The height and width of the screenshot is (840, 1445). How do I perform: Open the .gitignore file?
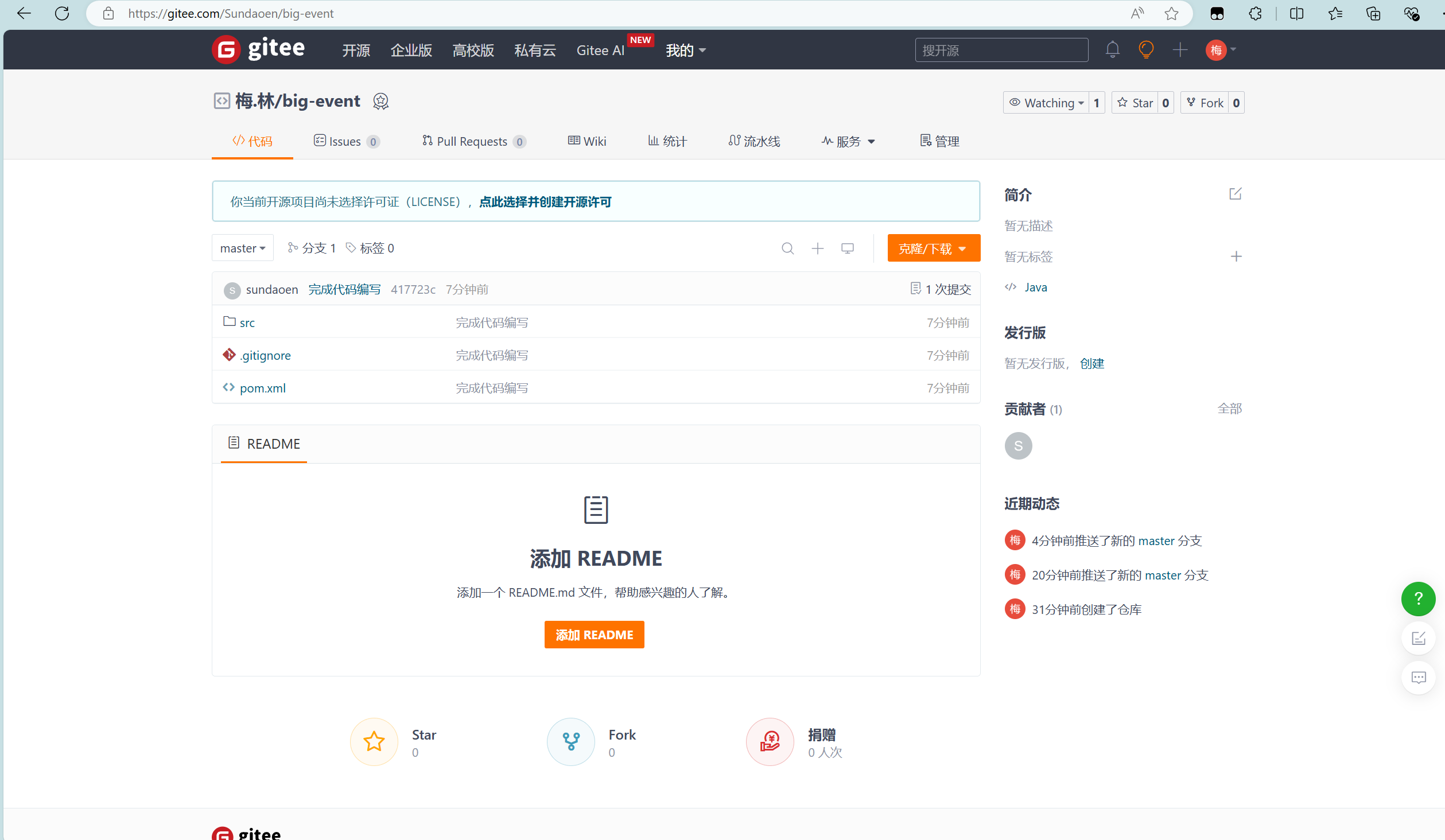(266, 355)
